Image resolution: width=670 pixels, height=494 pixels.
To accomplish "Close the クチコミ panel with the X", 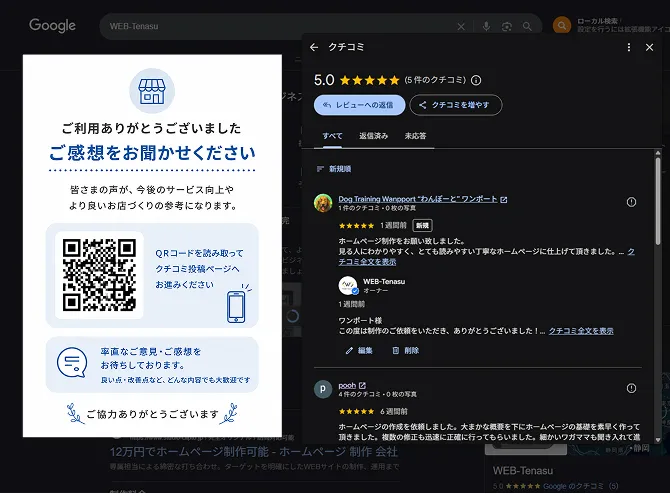I will [649, 47].
